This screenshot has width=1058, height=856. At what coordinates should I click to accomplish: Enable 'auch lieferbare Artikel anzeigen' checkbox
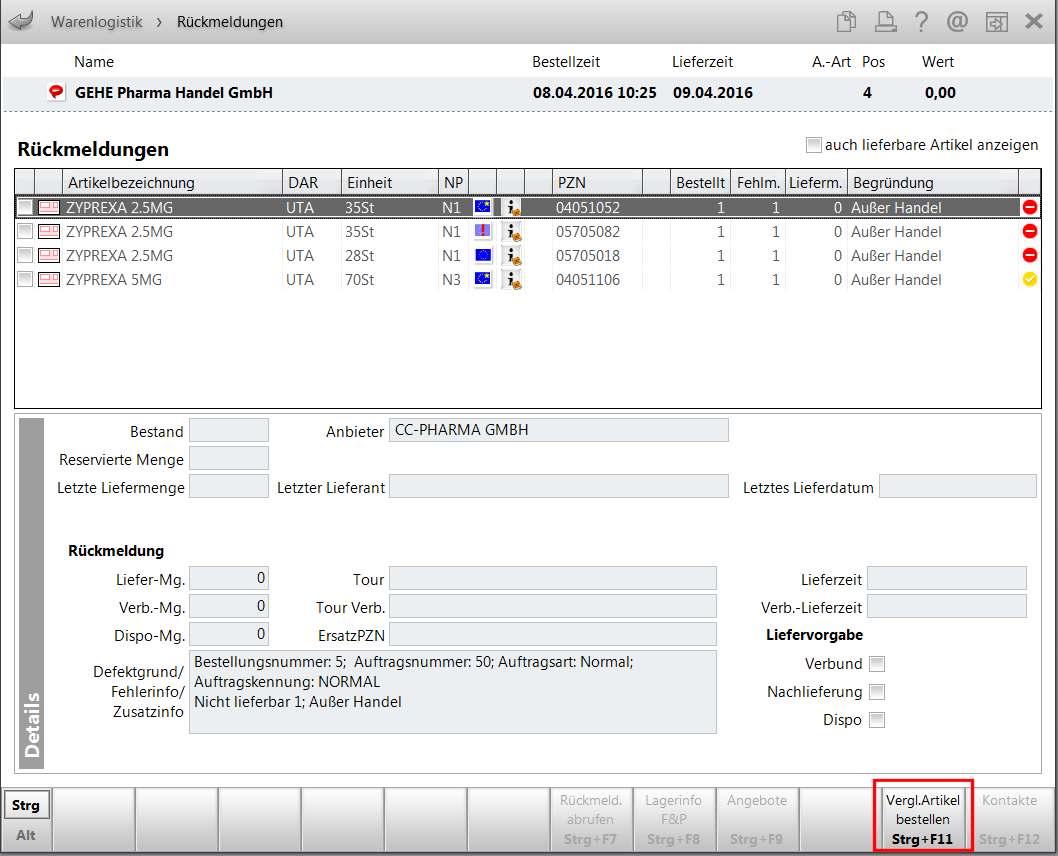(813, 145)
